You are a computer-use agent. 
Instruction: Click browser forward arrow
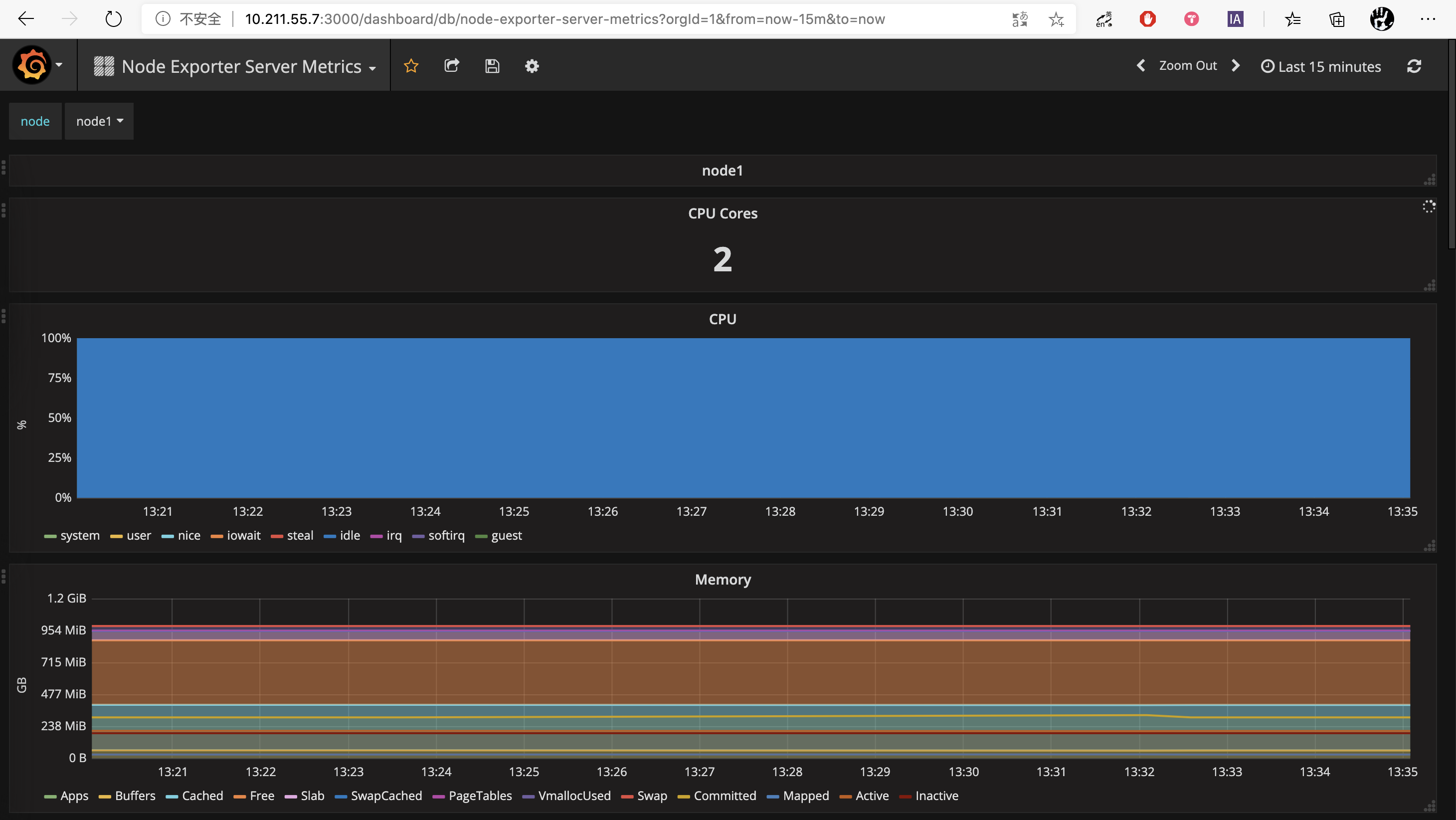69,19
